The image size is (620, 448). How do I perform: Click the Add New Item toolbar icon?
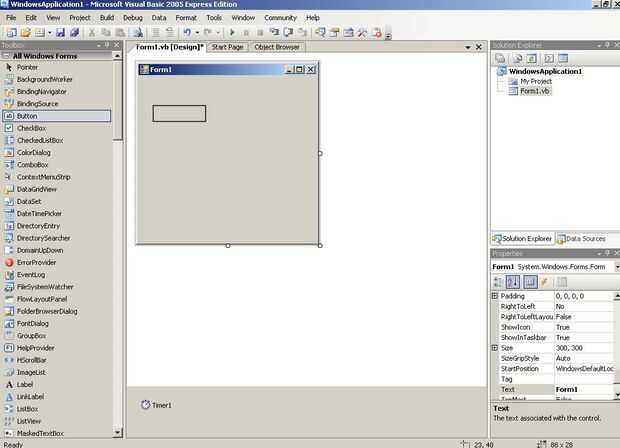pyautogui.click(x=40, y=32)
